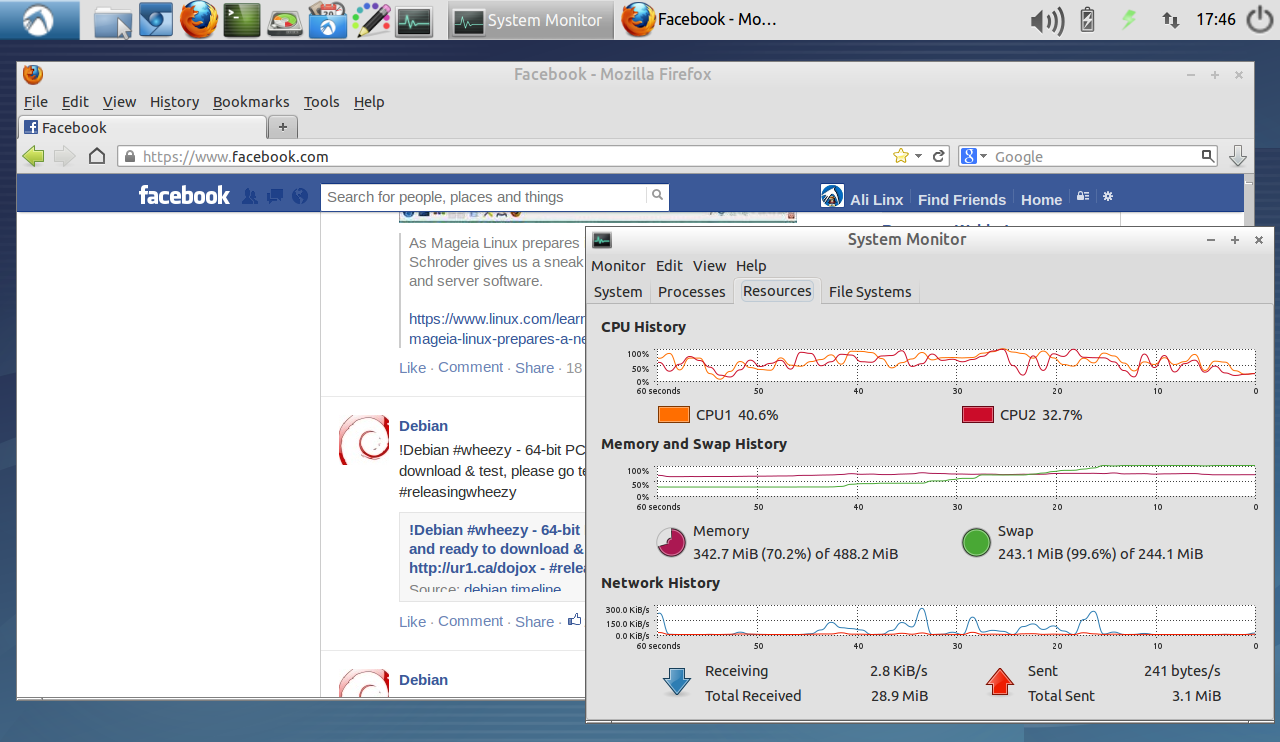Open the volume control in the tray
The width and height of the screenshot is (1280, 742).
[1047, 20]
